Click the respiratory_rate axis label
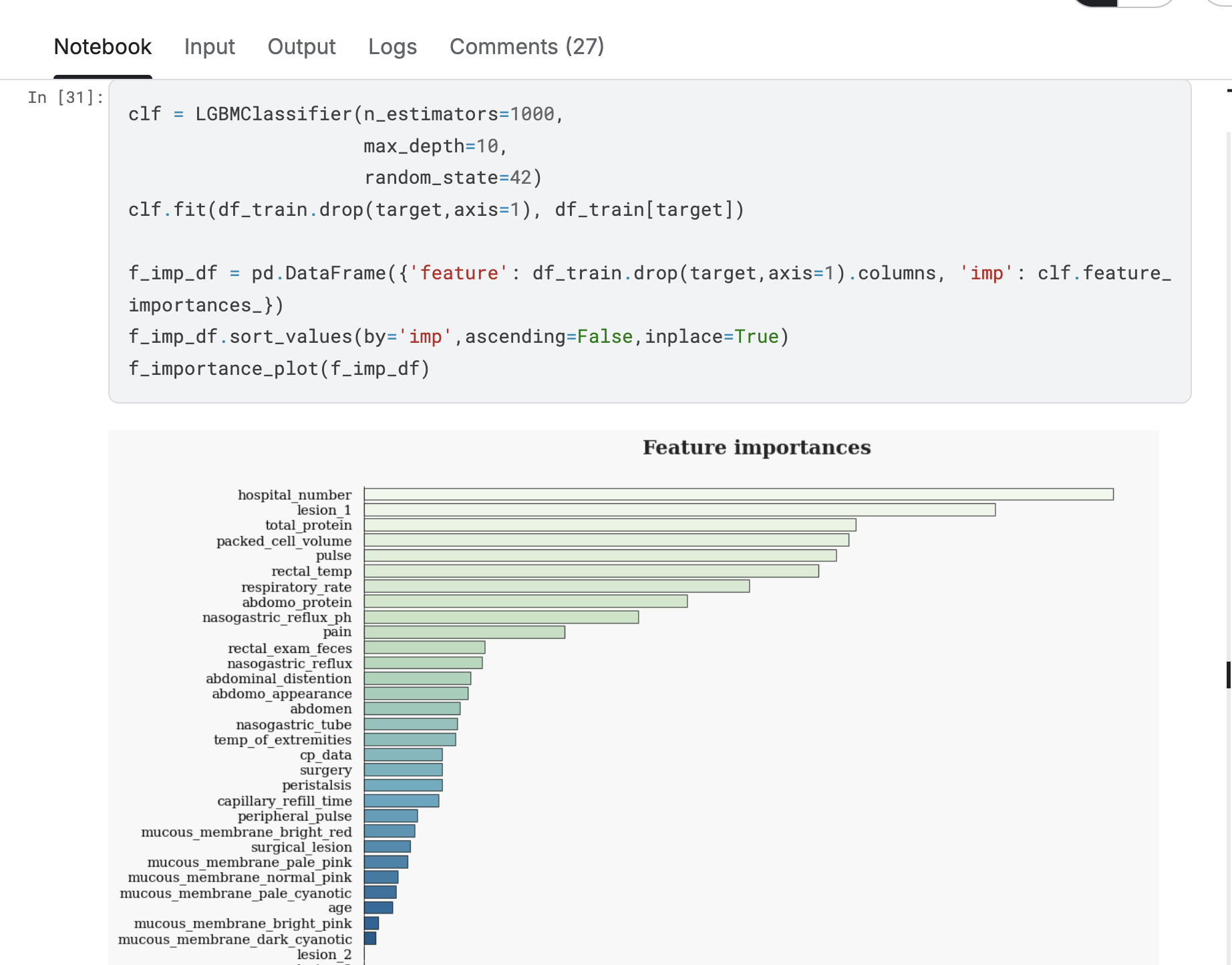Image resolution: width=1232 pixels, height=965 pixels. 296,587
